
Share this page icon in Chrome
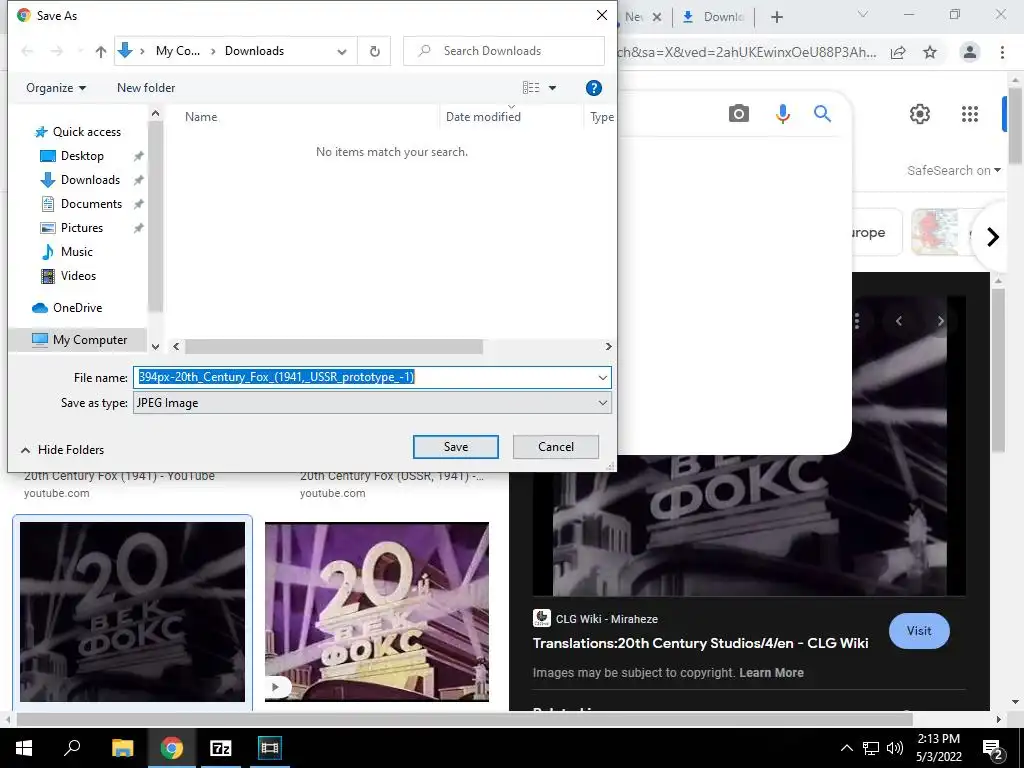pyautogui.click(x=898, y=53)
